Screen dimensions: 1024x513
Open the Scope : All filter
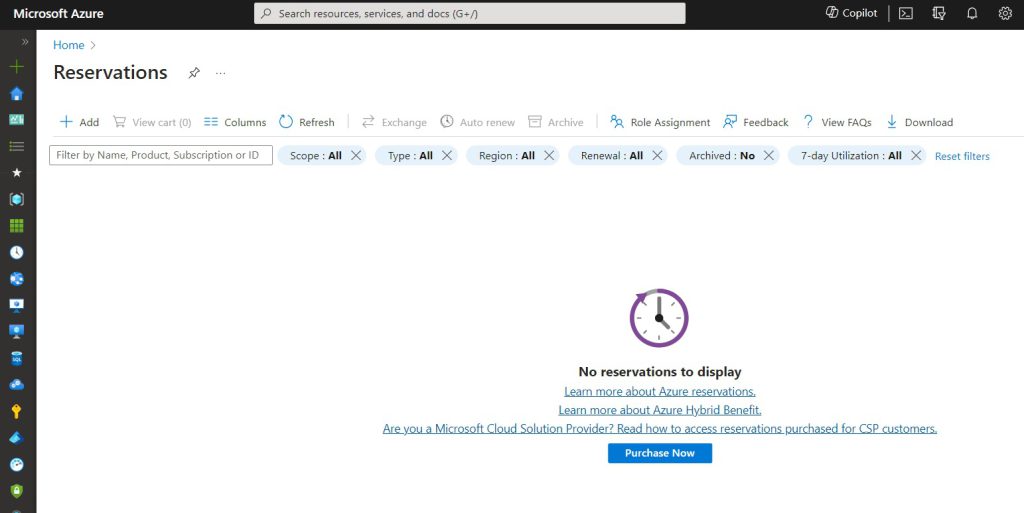[315, 155]
